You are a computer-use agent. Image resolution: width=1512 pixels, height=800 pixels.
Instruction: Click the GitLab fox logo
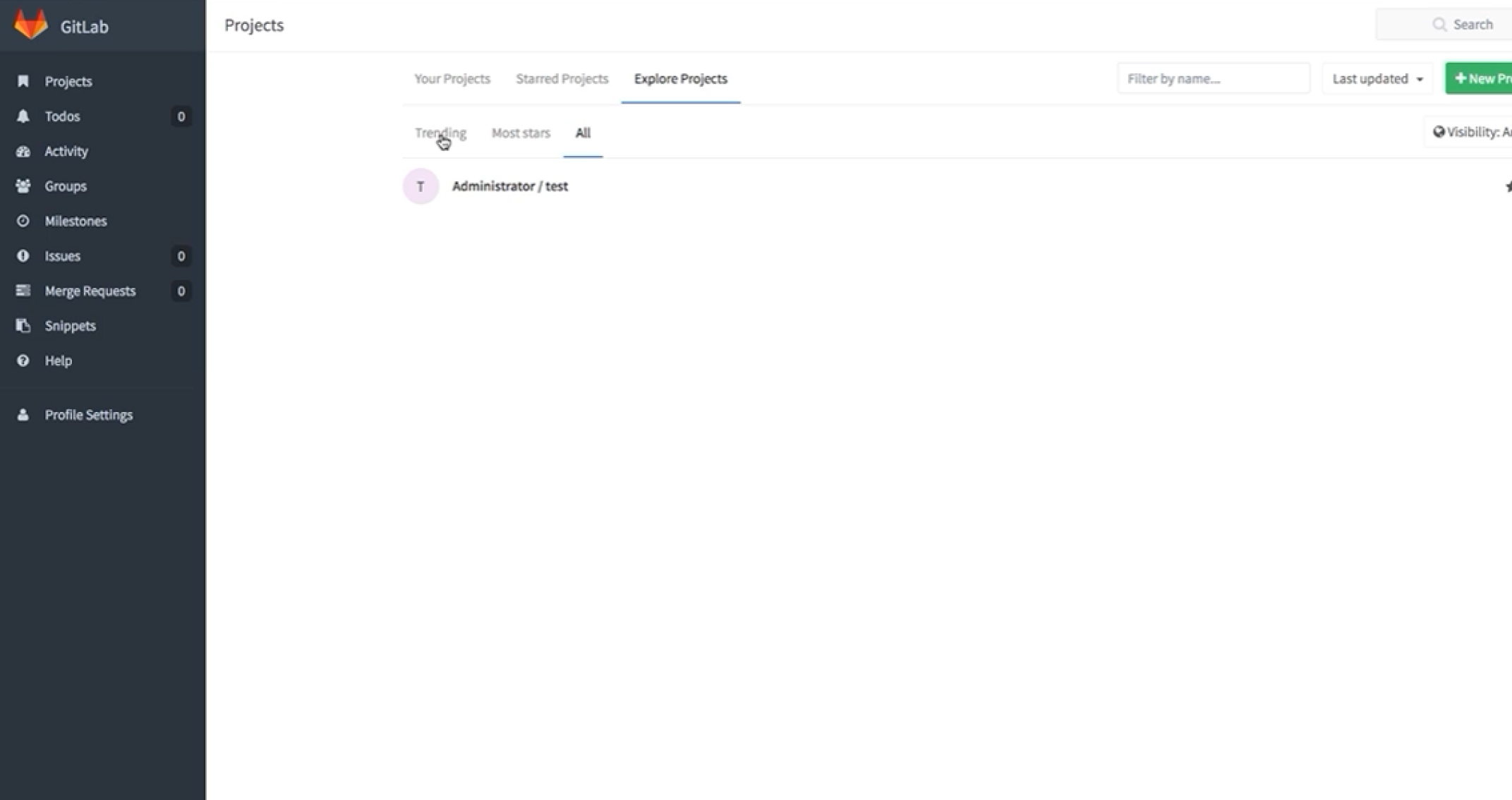pos(31,25)
